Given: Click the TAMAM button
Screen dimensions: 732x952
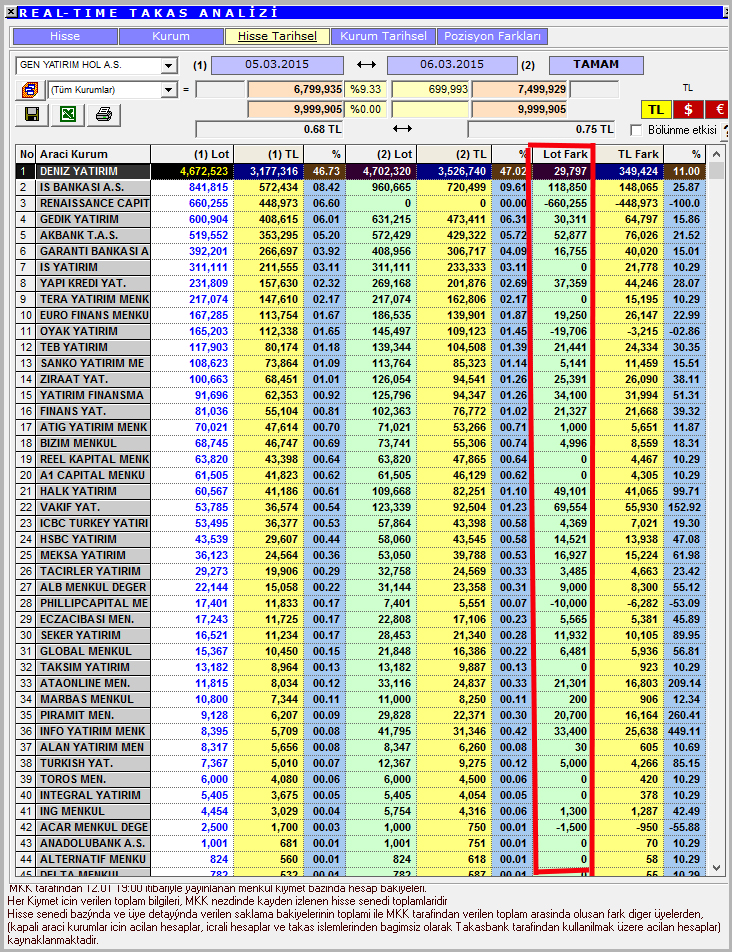Looking at the screenshot, I should click(x=596, y=65).
